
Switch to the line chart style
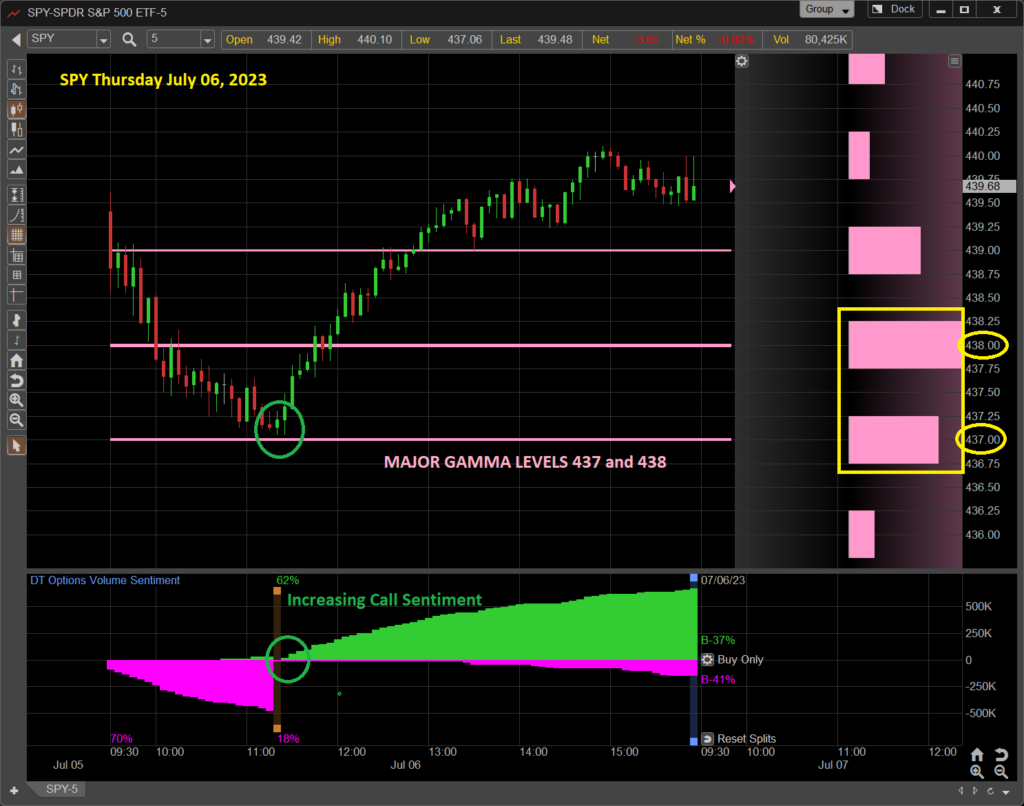pos(16,150)
